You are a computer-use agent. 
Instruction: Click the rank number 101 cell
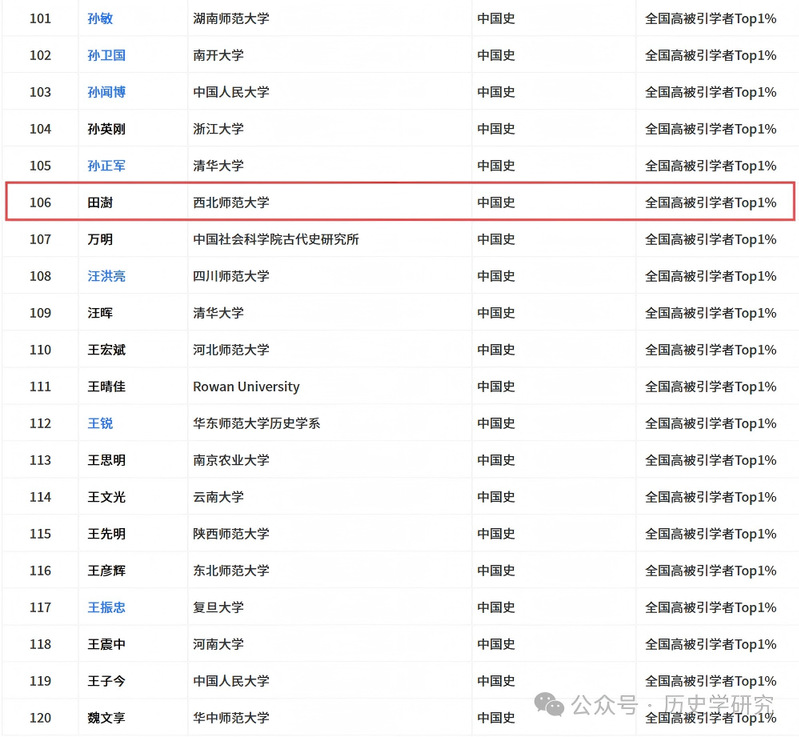point(40,18)
